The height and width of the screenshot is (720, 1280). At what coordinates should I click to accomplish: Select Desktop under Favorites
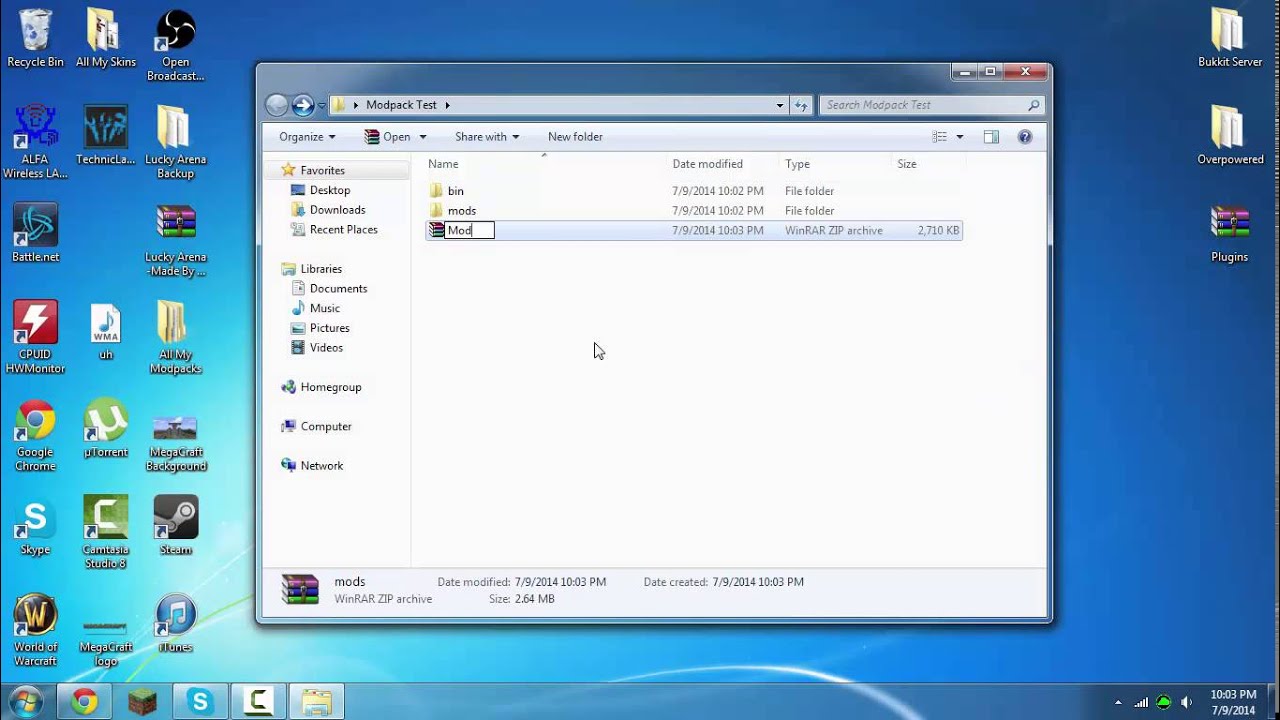329,190
